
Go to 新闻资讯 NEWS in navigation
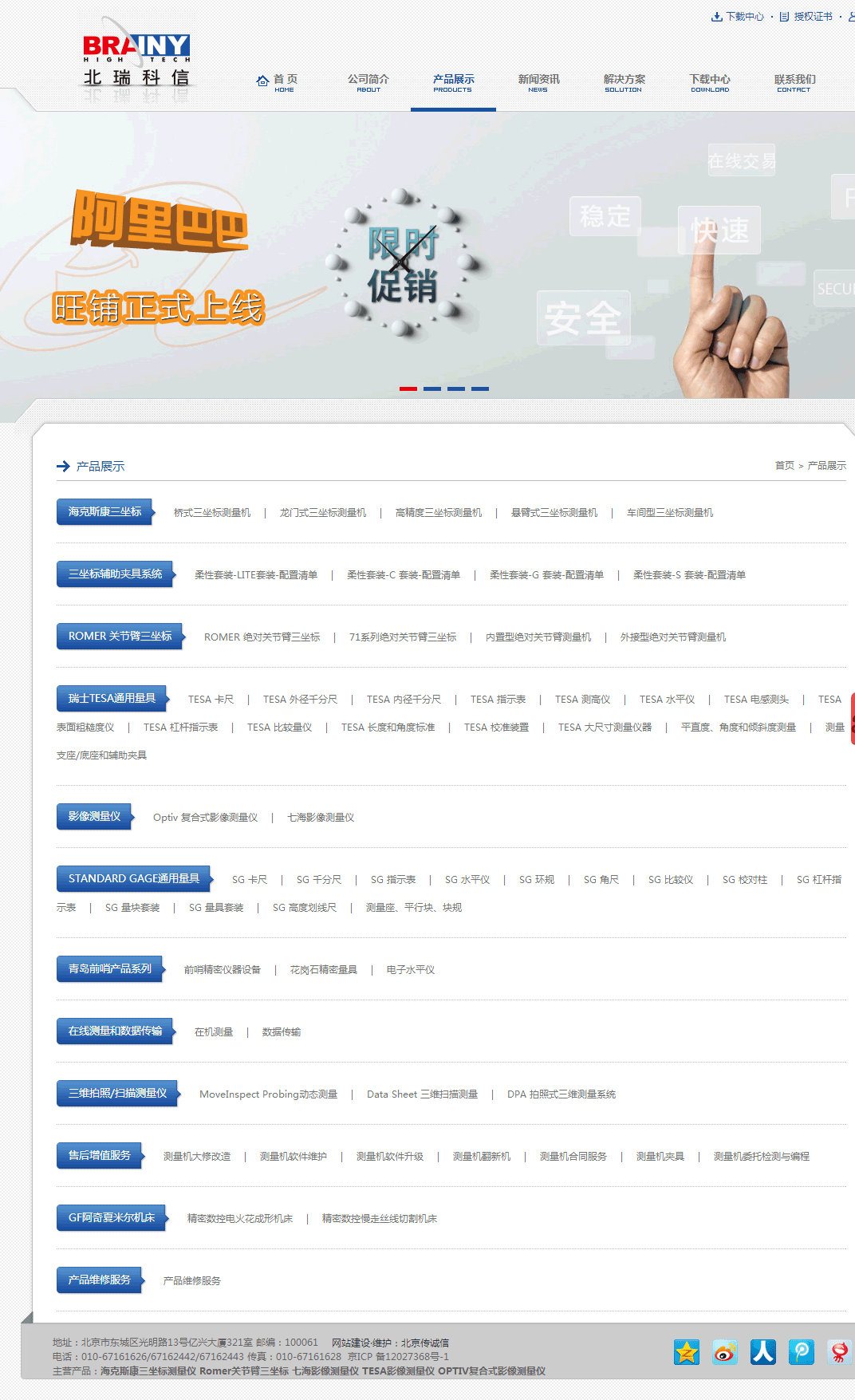(x=538, y=83)
